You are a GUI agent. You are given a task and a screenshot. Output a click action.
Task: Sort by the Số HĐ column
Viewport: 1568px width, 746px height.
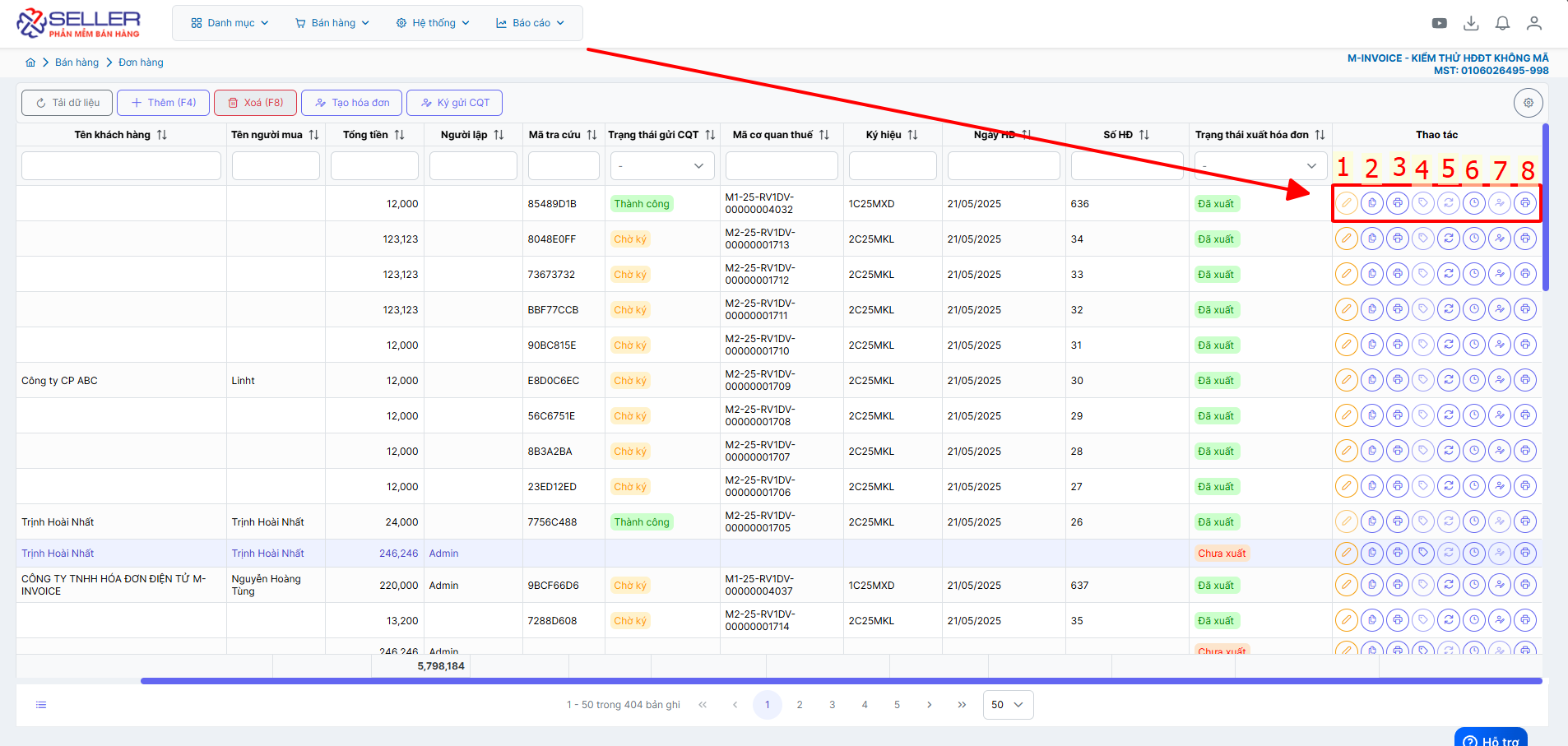tap(1144, 135)
